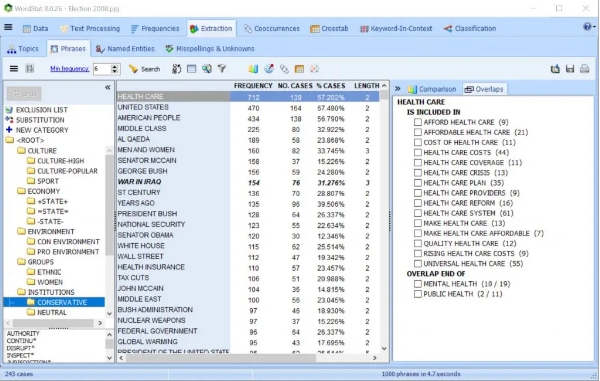Check HEALTH CARE SYSTEM (61)
Viewport: 600px width, 381px height.
tap(418, 213)
